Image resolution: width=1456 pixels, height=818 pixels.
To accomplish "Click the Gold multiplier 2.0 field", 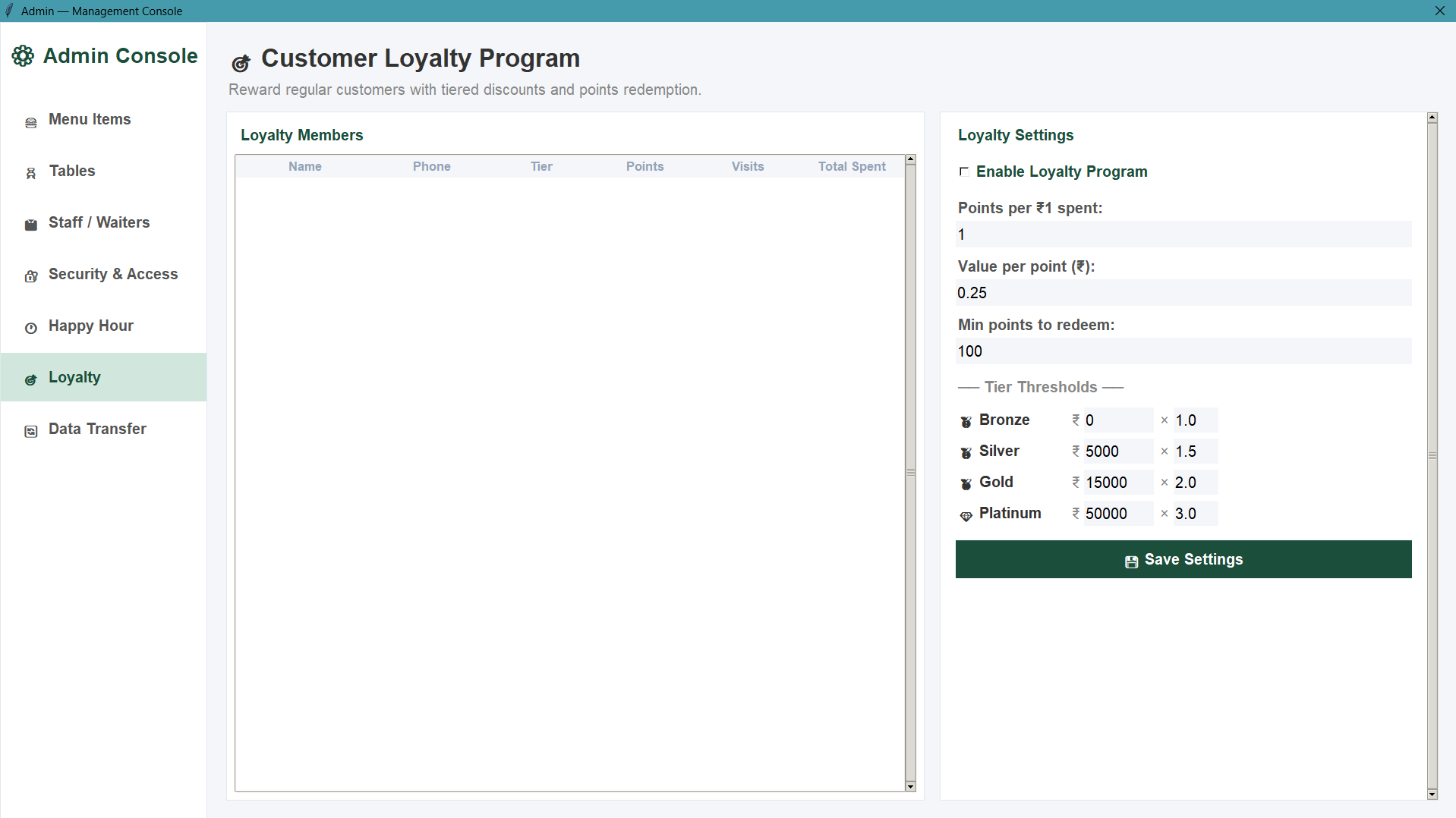I will 1196,483.
